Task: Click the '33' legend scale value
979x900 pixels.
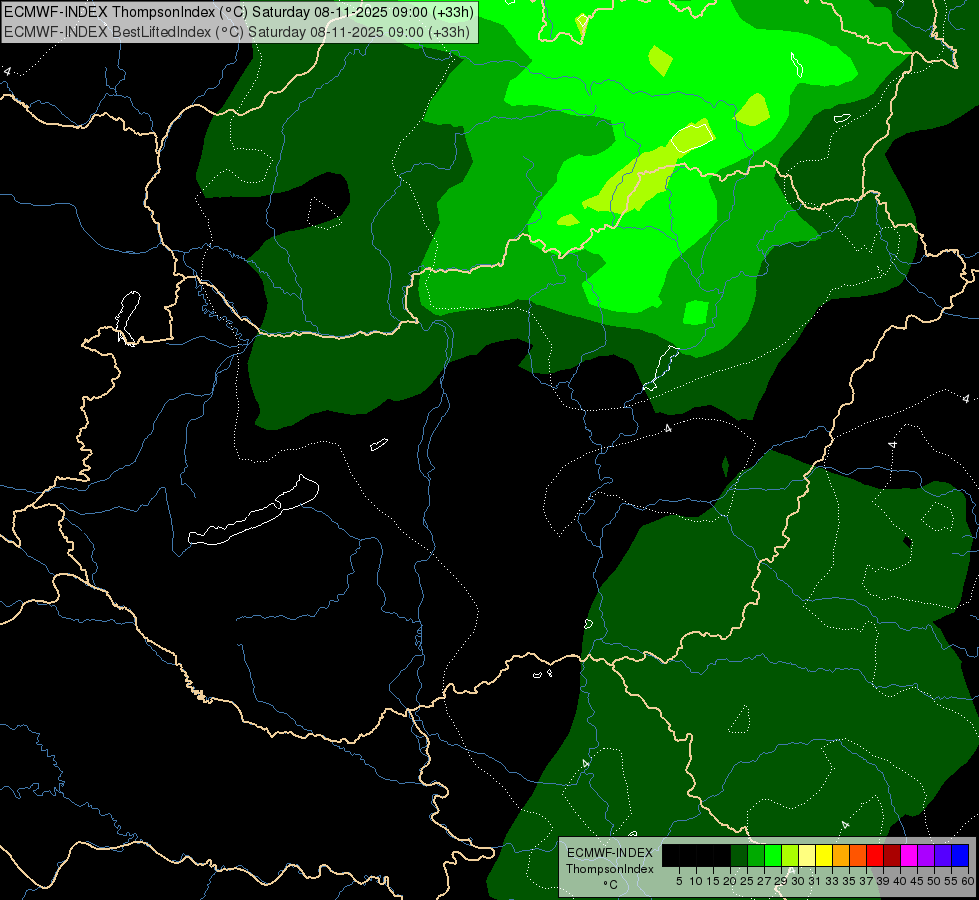Action: [832, 881]
